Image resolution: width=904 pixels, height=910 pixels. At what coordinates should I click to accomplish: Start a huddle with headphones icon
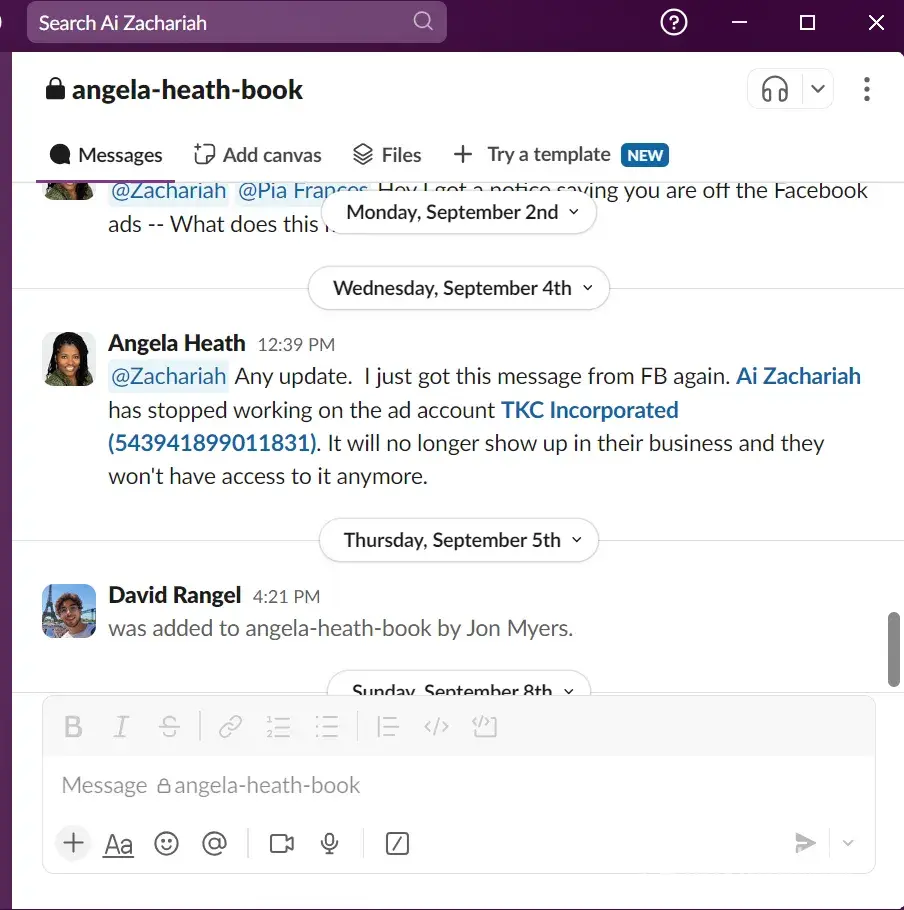point(775,90)
